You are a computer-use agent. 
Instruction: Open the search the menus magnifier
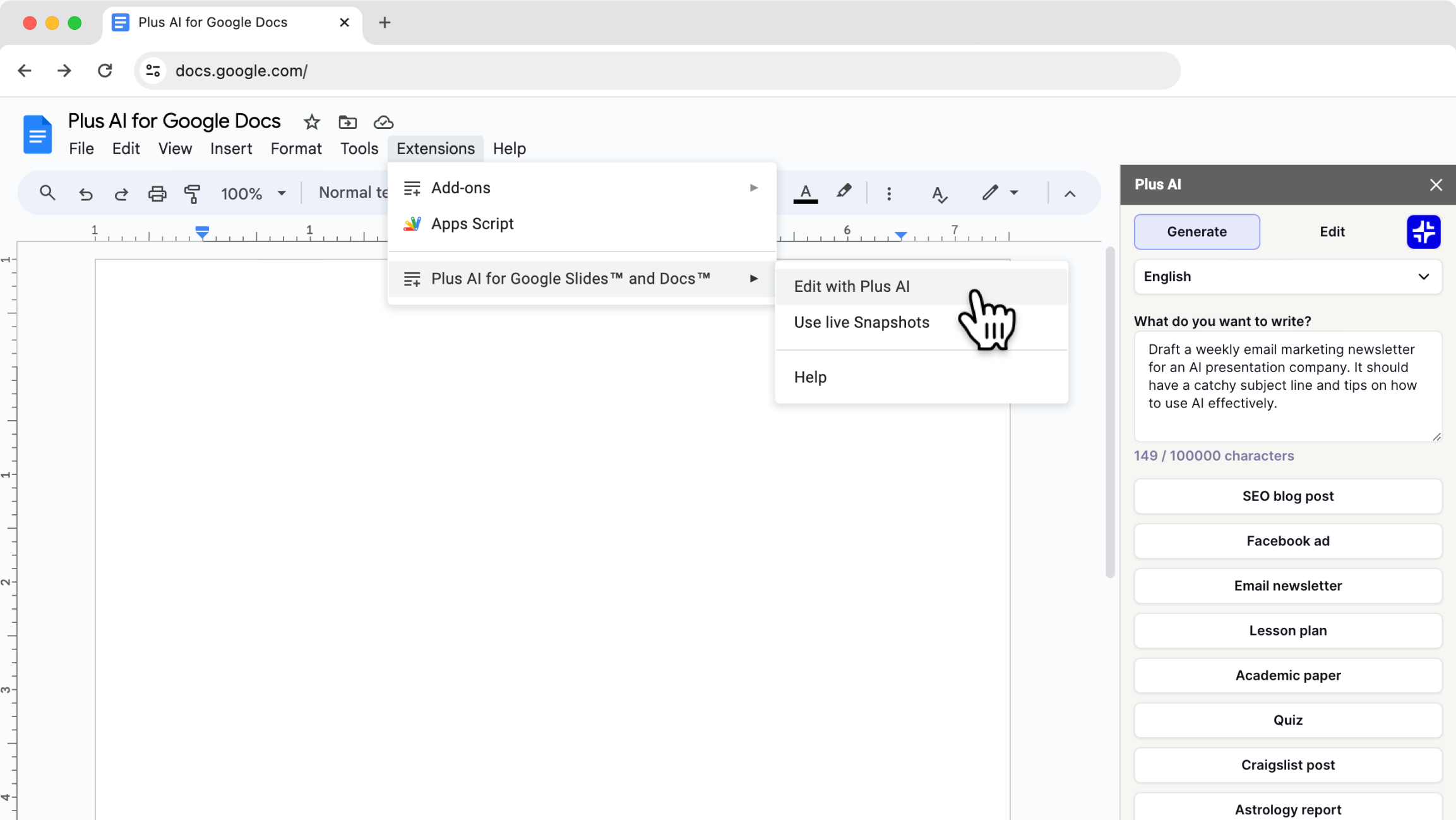pyautogui.click(x=47, y=193)
